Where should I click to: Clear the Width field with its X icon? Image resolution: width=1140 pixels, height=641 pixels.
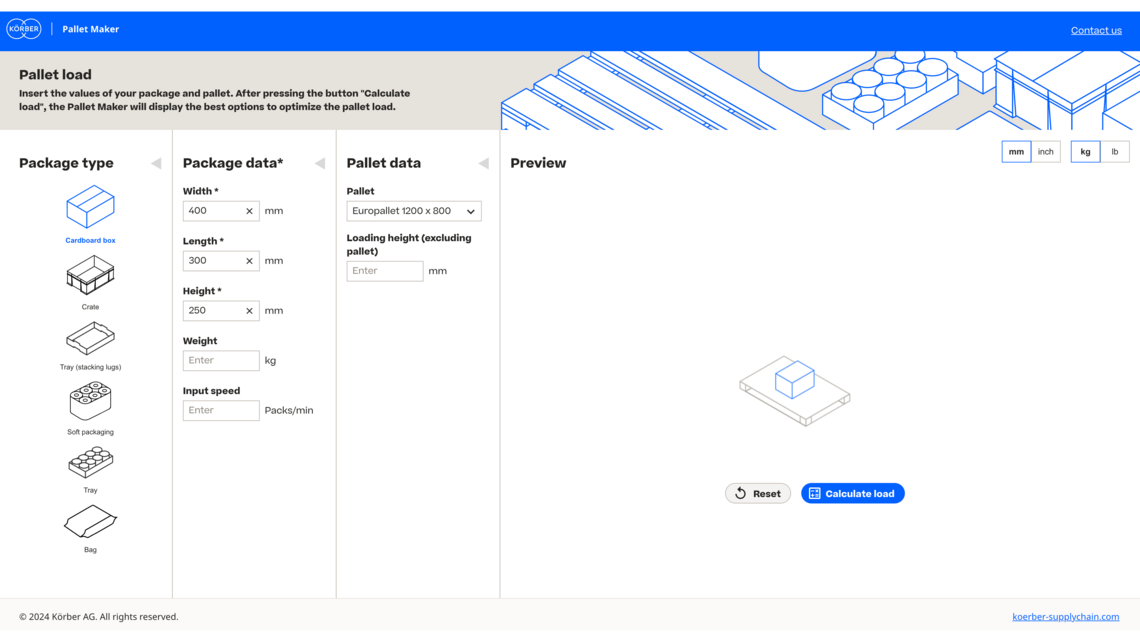click(249, 211)
